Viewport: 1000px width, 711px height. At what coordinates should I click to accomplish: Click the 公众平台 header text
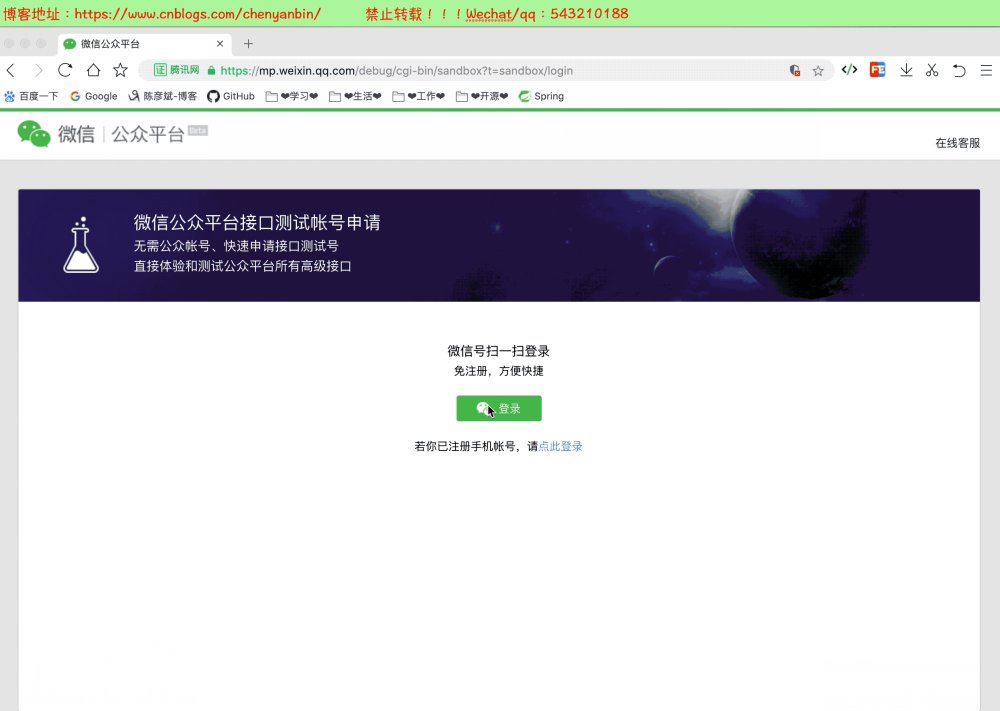(148, 134)
